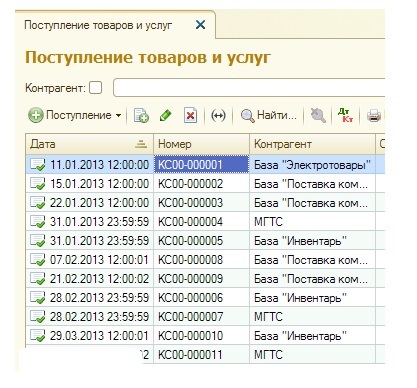Select cell KC00-000009

tap(201, 279)
